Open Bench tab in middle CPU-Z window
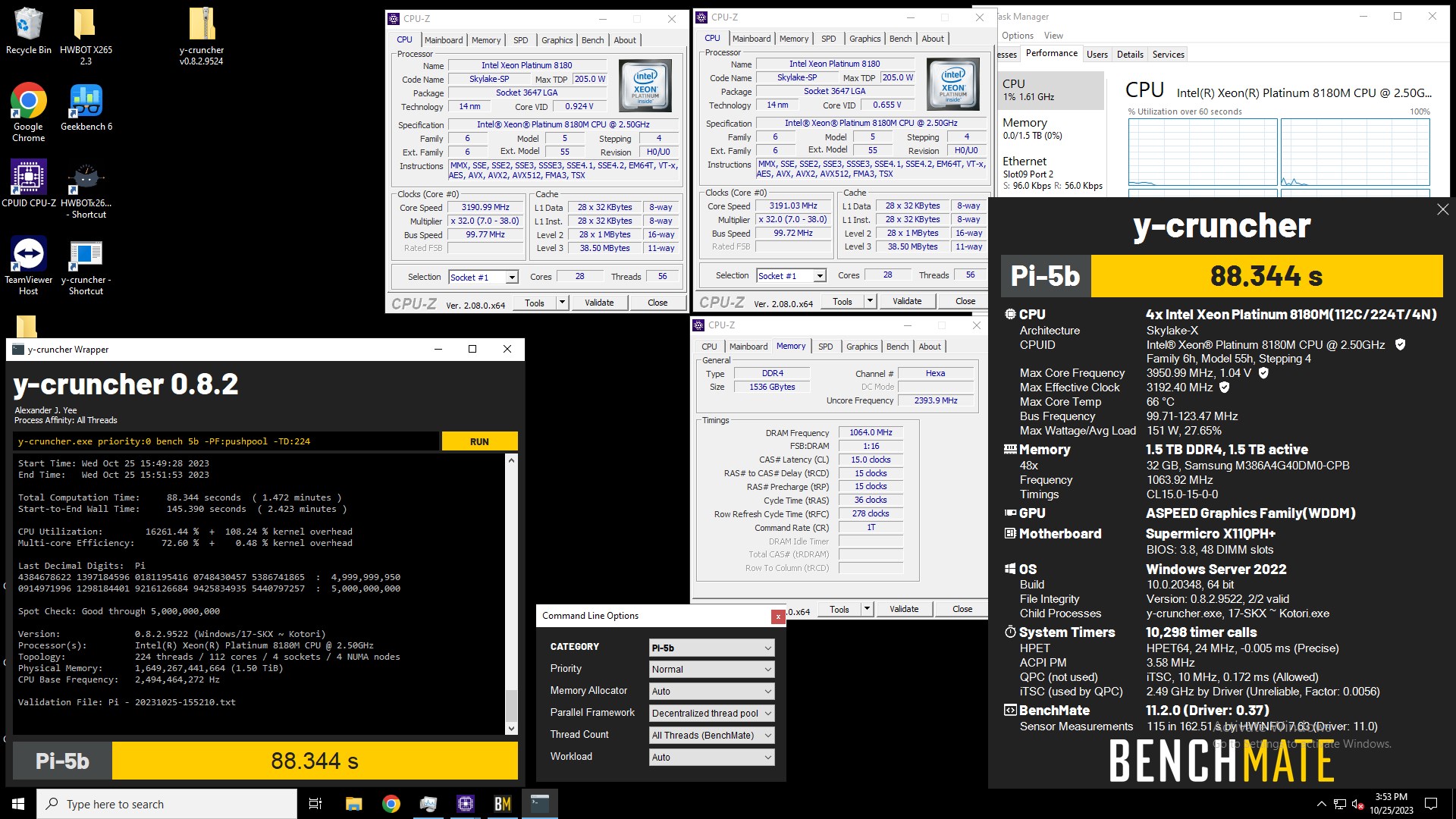1456x819 pixels. click(x=900, y=39)
